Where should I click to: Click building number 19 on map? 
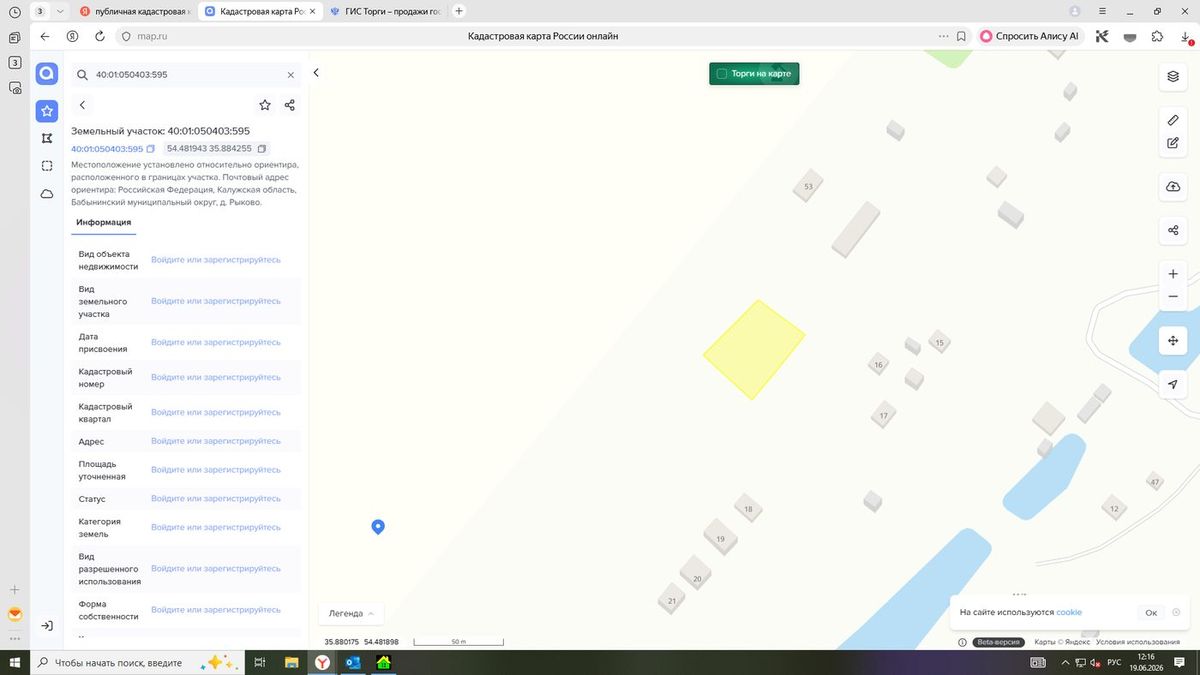[x=720, y=539]
